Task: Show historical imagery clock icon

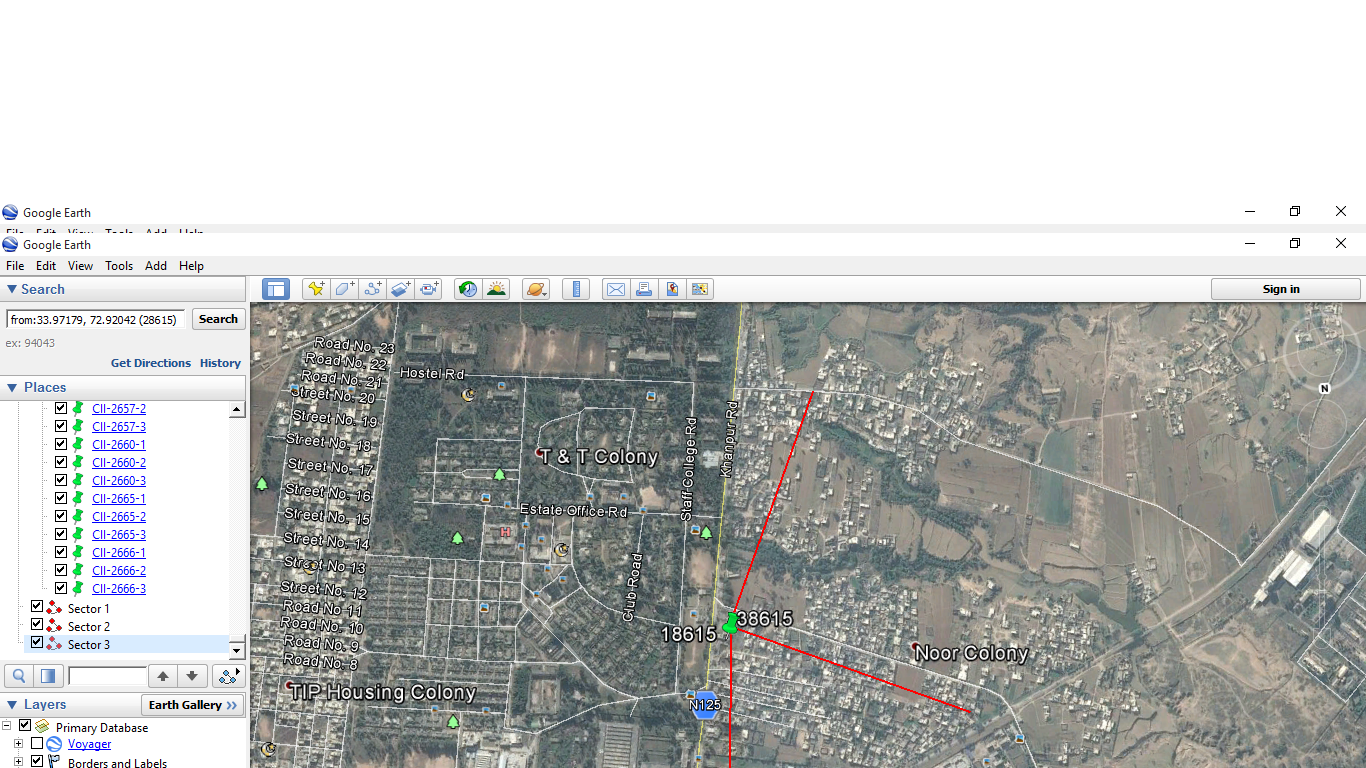Action: 467,289
